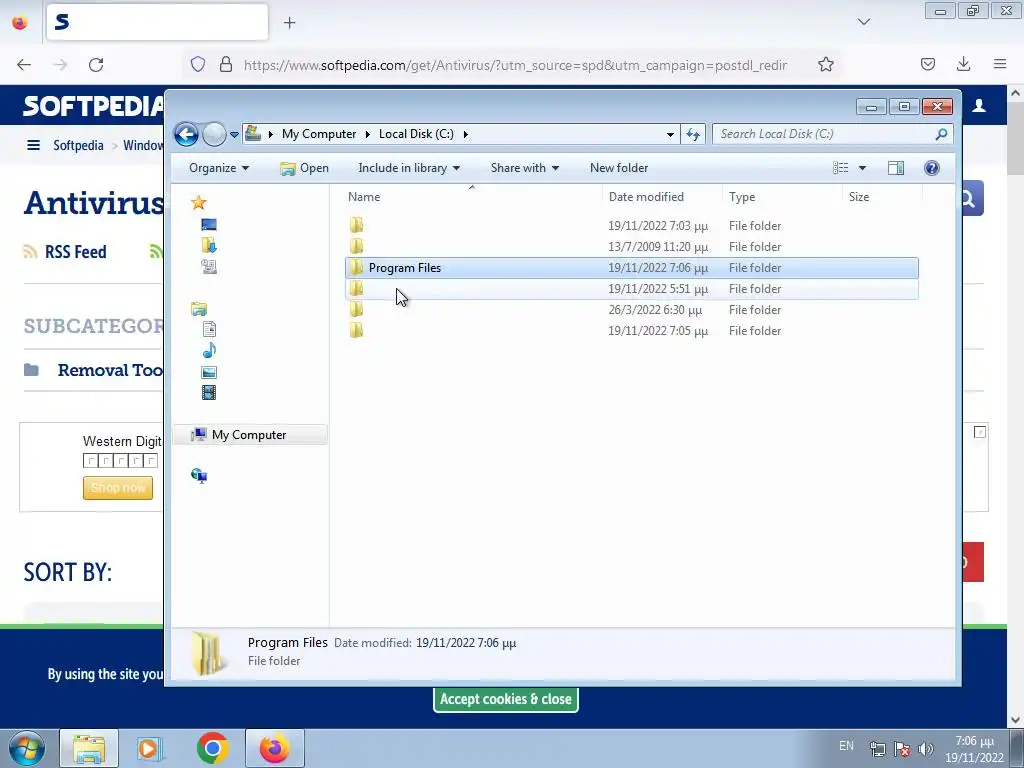Click the Save to Pocket icon

(x=927, y=64)
